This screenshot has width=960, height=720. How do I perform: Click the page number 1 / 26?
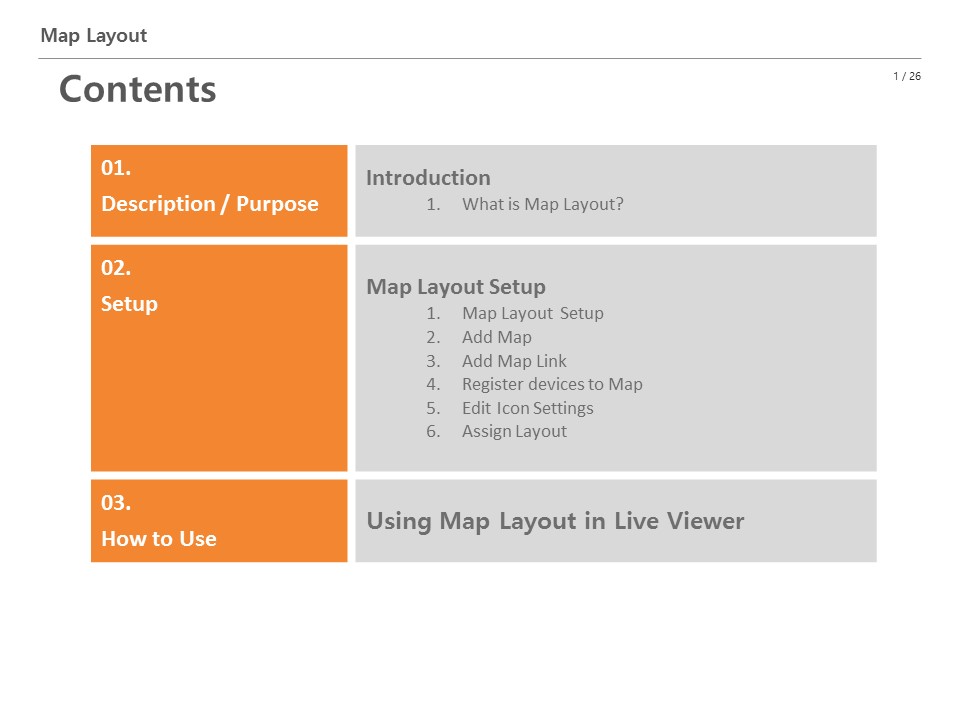tap(907, 76)
